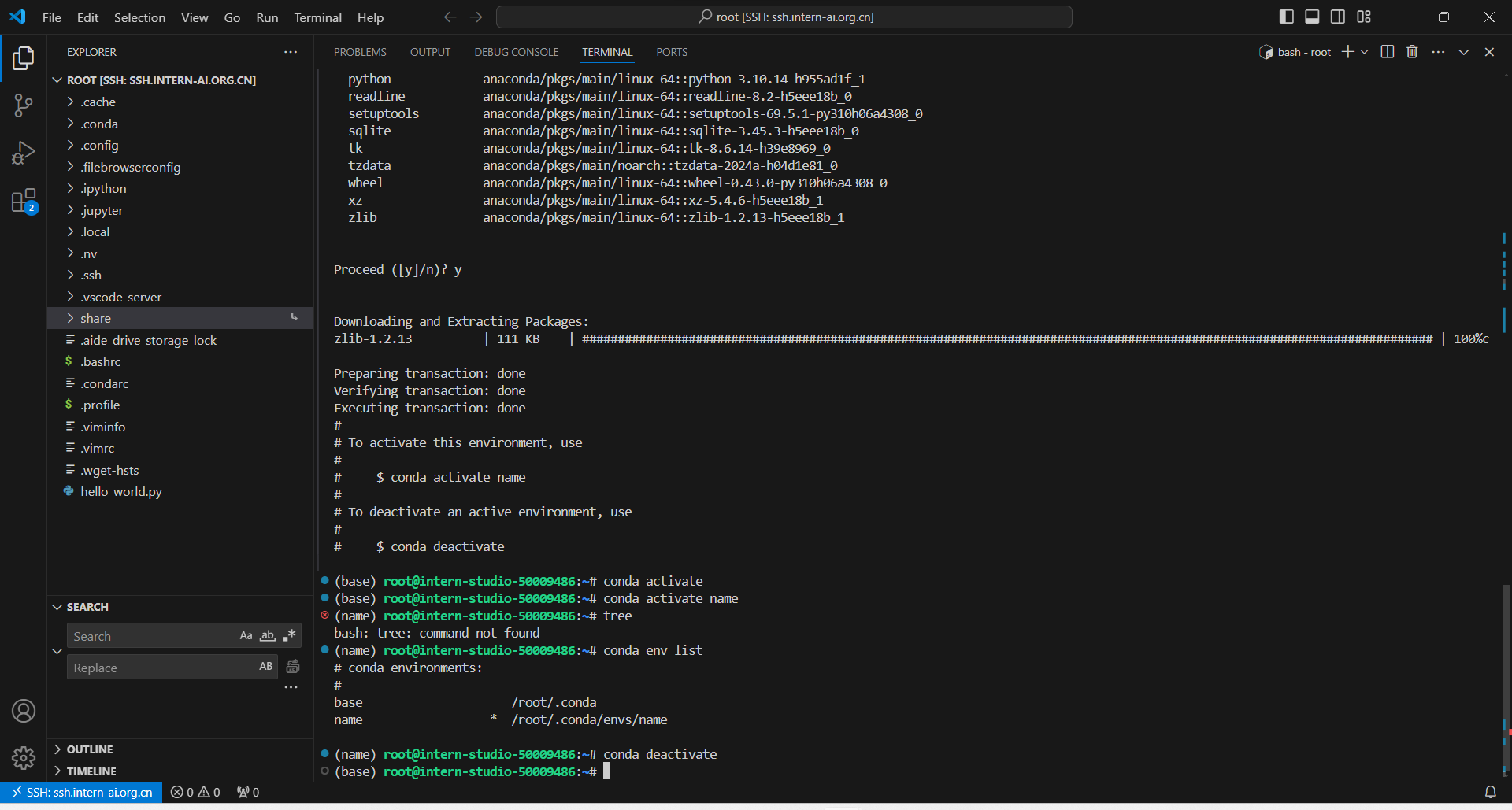Screen dimensions: 1512x810
Task: Open the Selection menu
Action: click(139, 17)
